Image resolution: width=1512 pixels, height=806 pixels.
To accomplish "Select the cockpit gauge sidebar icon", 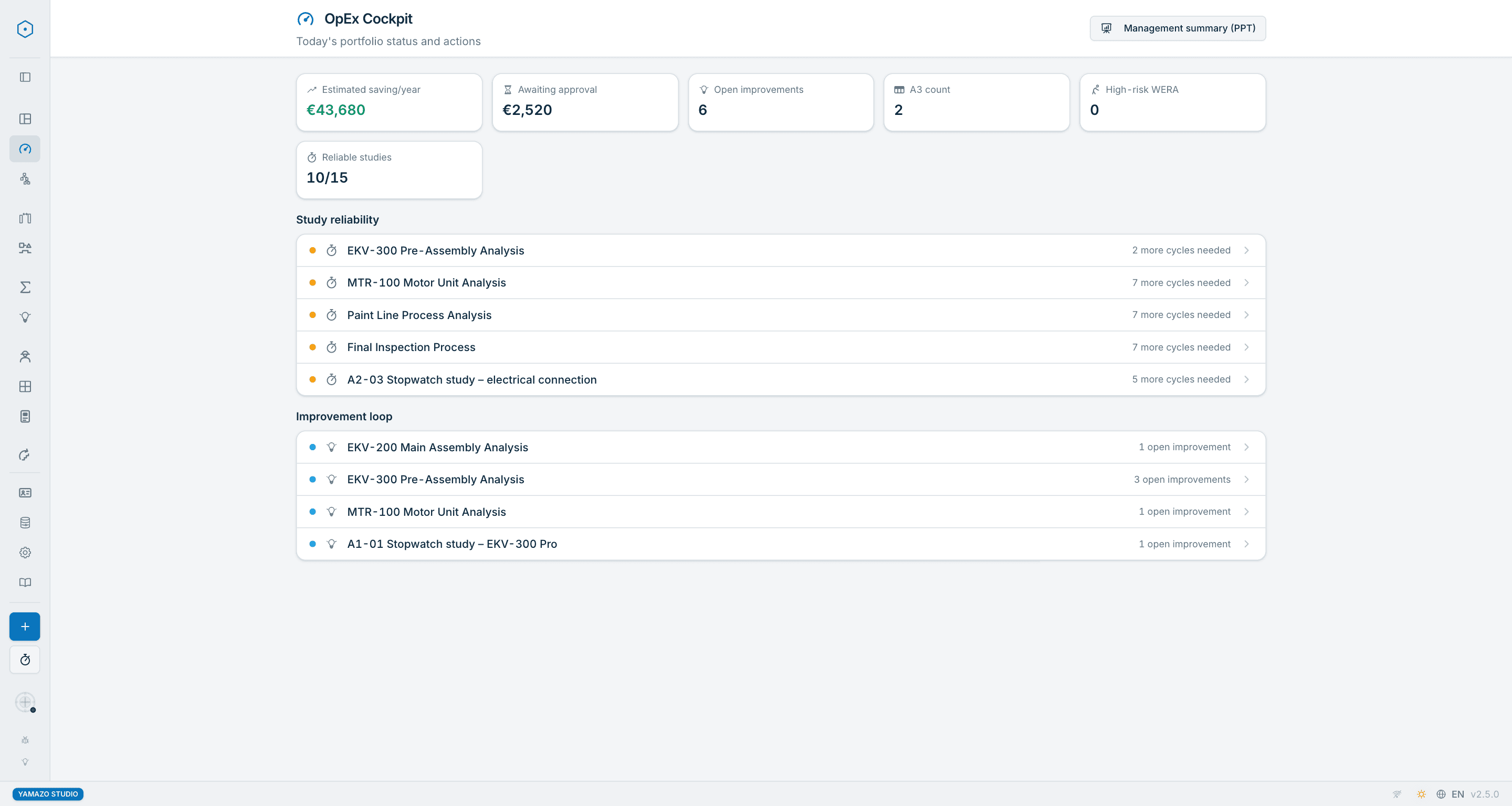I will (x=25, y=149).
